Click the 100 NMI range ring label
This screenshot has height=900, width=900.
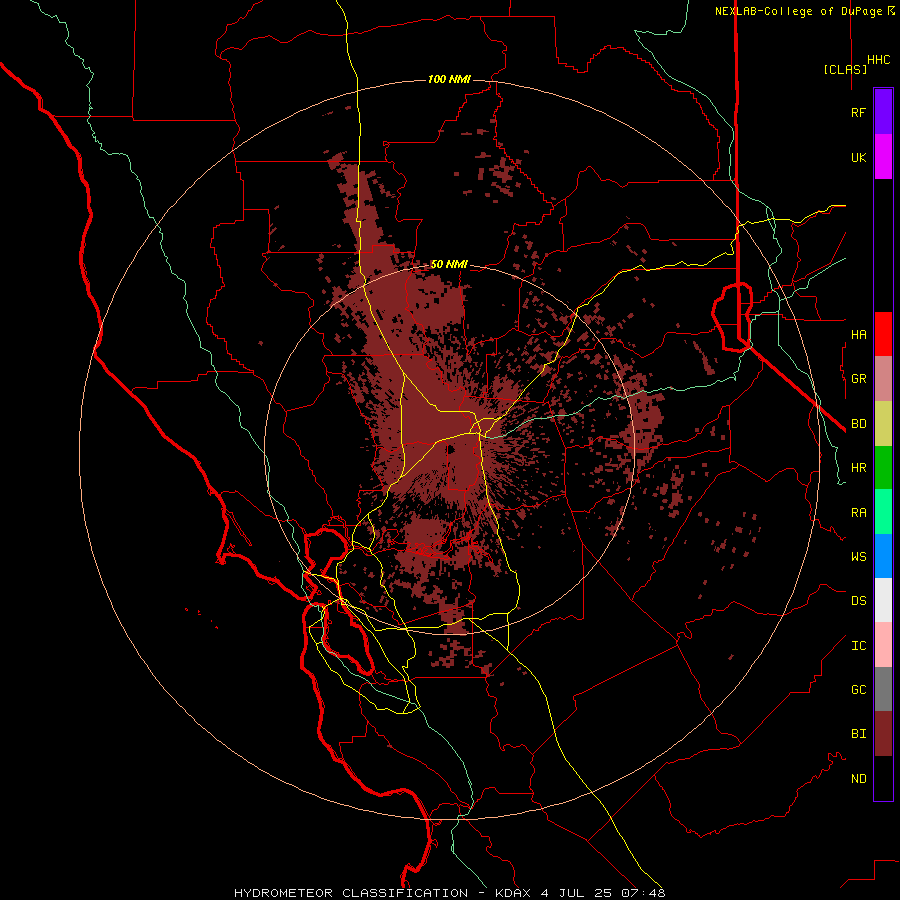[x=449, y=79]
